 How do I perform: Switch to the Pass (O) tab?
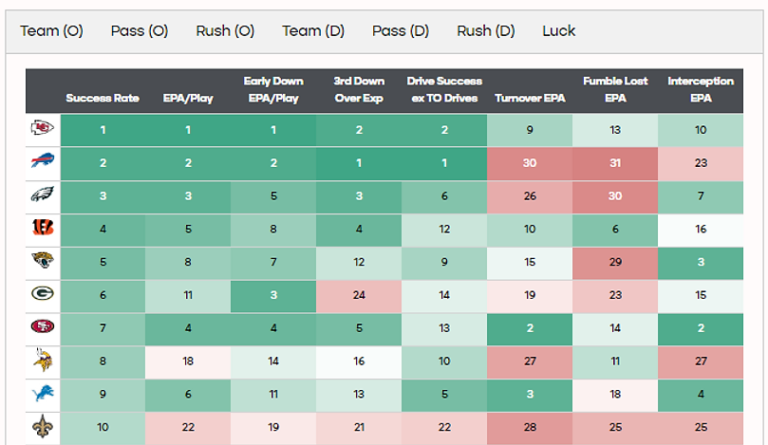(139, 31)
